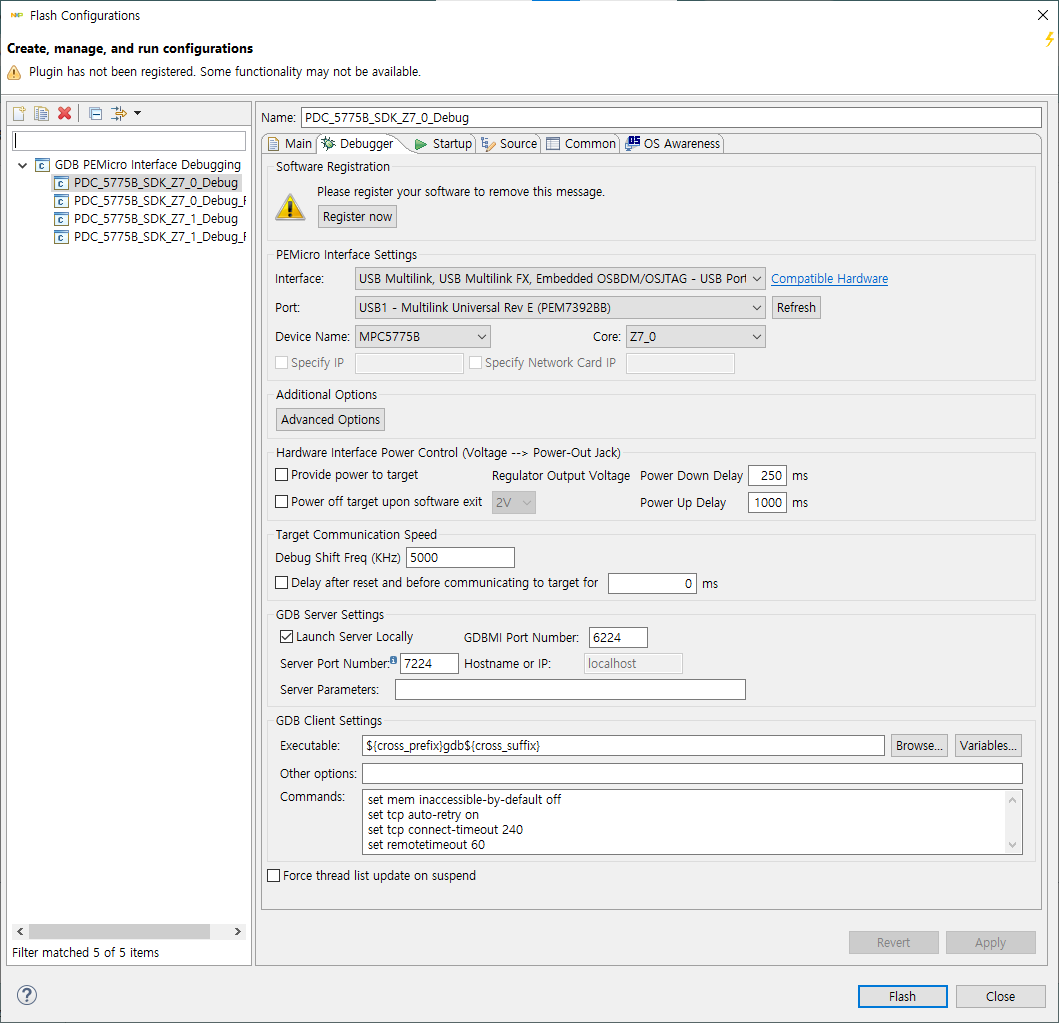Click the help question mark icon
This screenshot has height=1023, width=1059.
point(26,995)
